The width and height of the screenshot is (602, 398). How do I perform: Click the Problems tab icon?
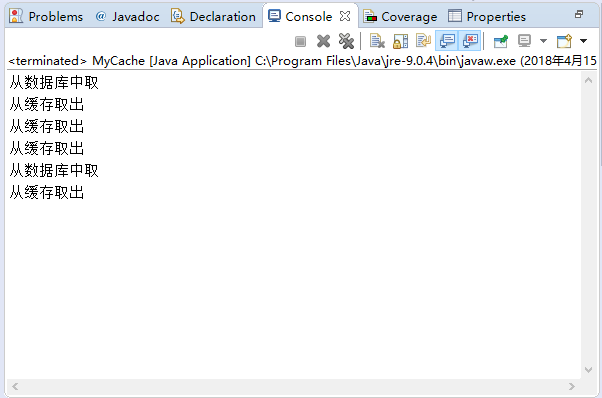pyautogui.click(x=16, y=16)
